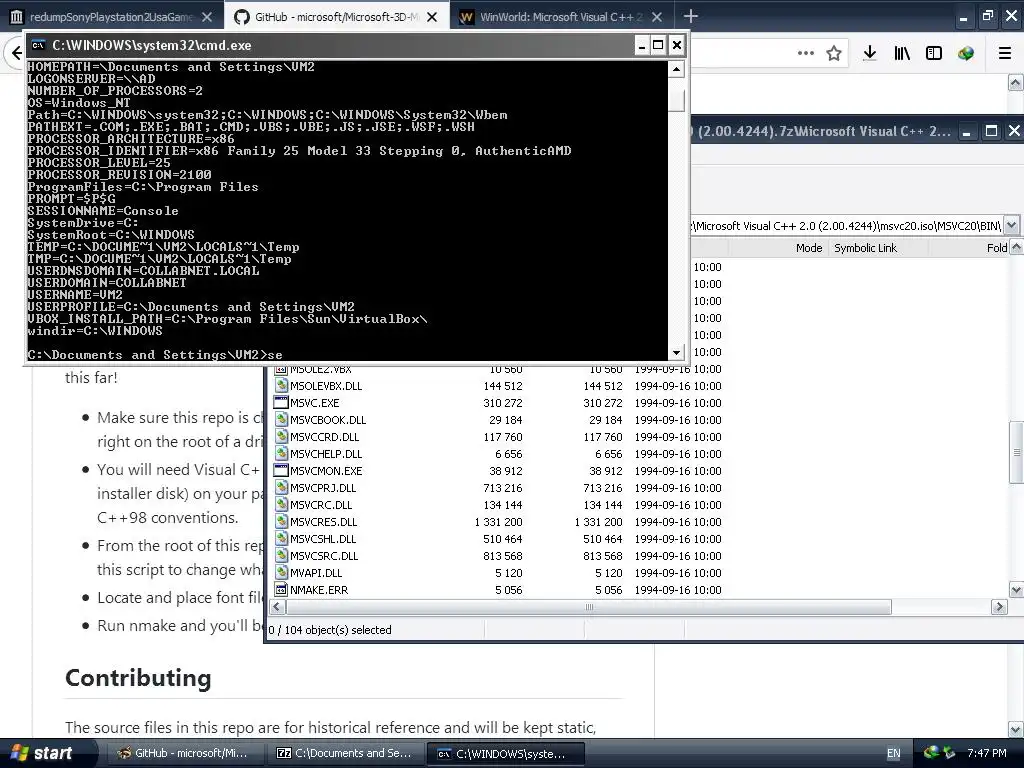Select MVAPI.DLL file icon

coord(281,572)
